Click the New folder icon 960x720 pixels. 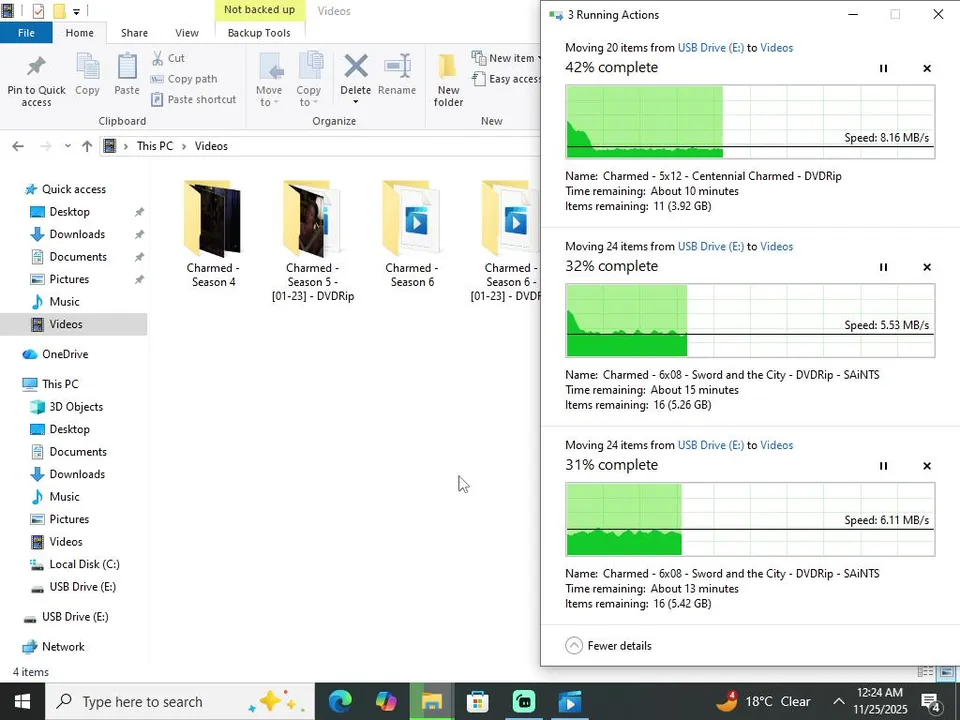(448, 67)
